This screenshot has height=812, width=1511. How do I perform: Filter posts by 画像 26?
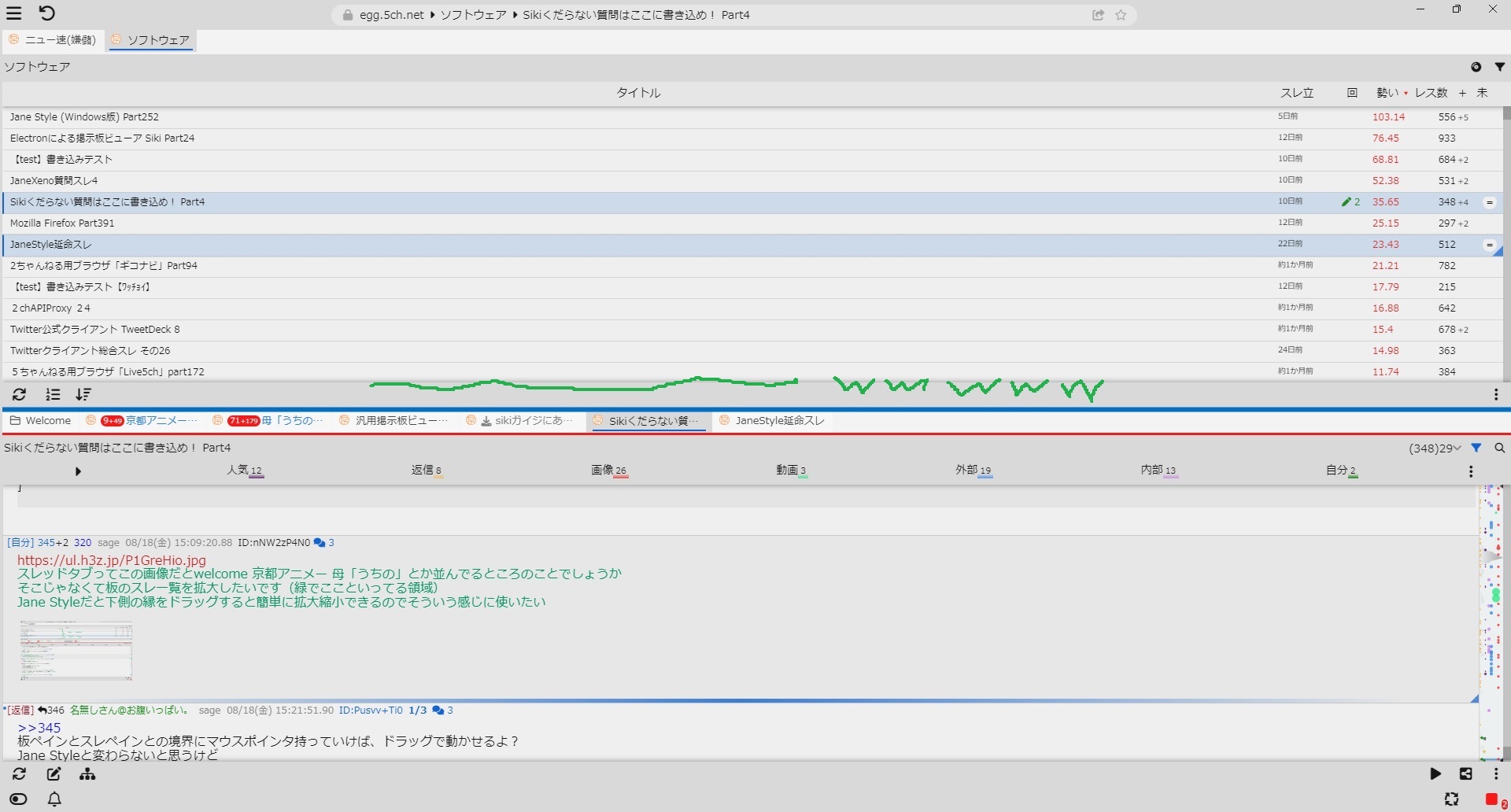click(x=609, y=471)
